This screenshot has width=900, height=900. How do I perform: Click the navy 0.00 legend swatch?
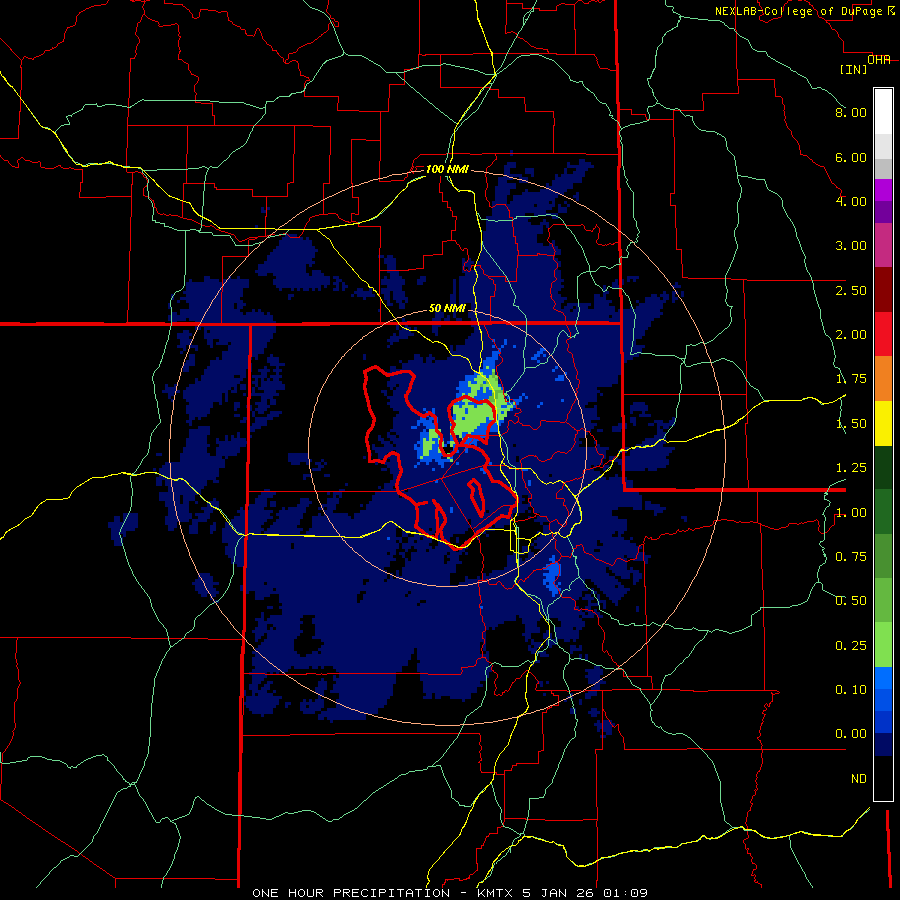(x=883, y=745)
